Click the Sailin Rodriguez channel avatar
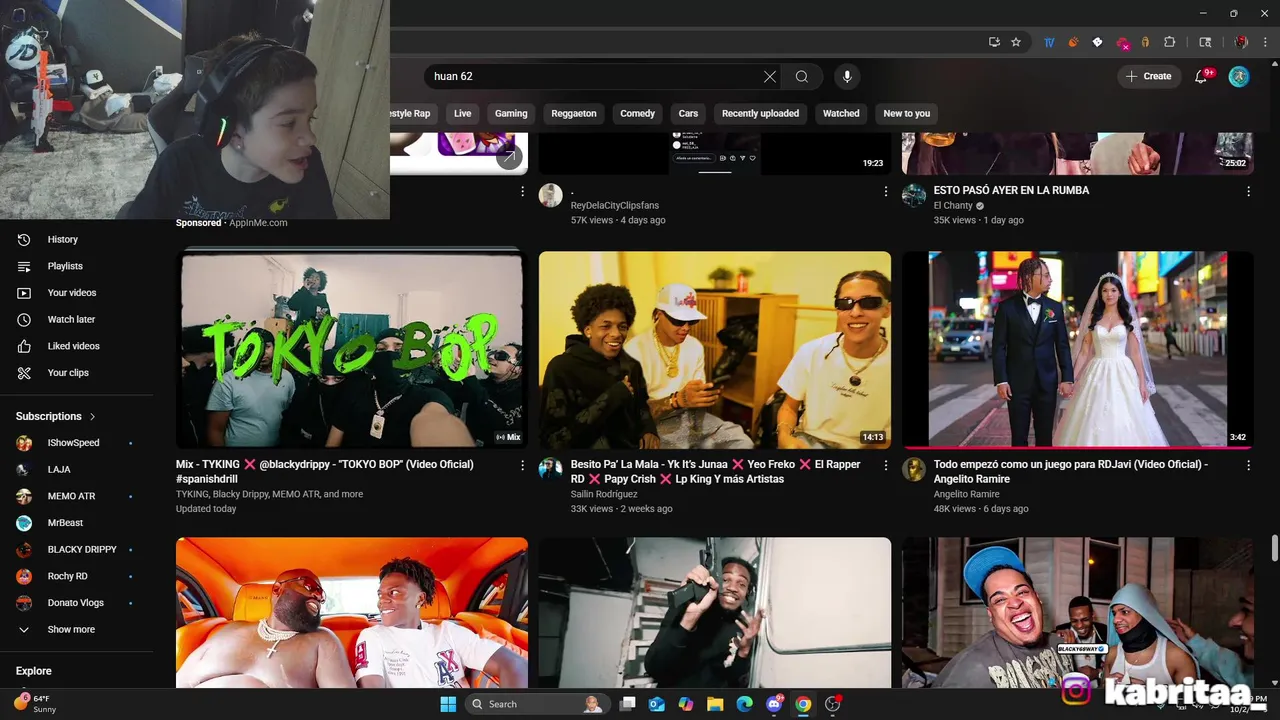This screenshot has width=1280, height=720. (x=551, y=470)
